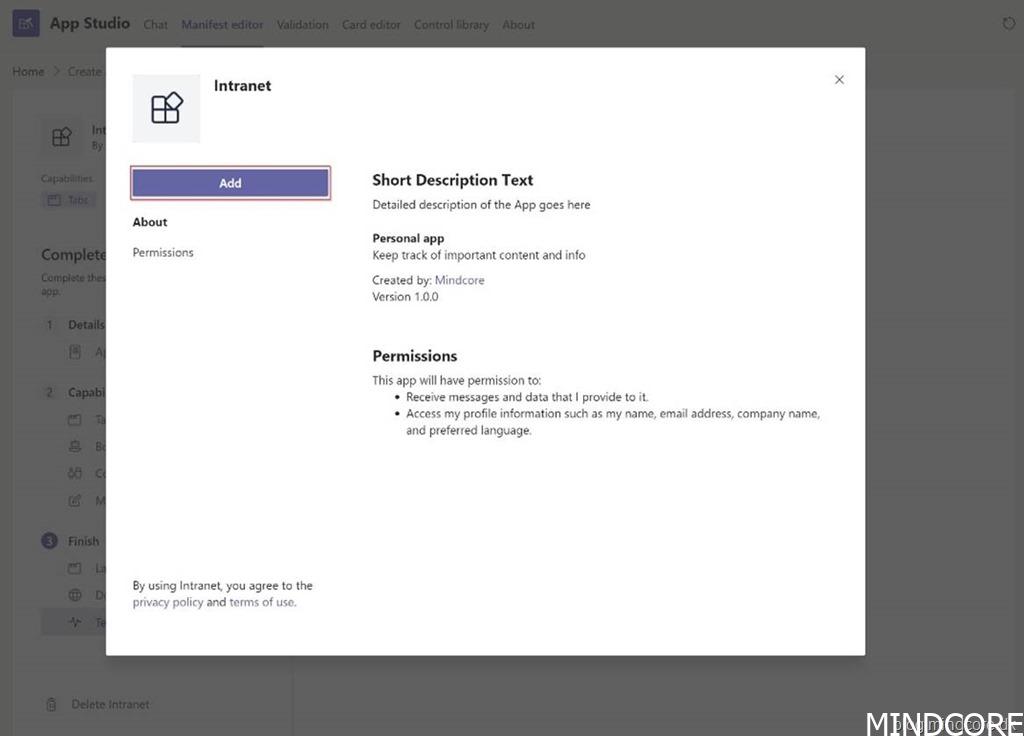Switch to the Manifest editor tab
1024x736 pixels.
pos(222,25)
